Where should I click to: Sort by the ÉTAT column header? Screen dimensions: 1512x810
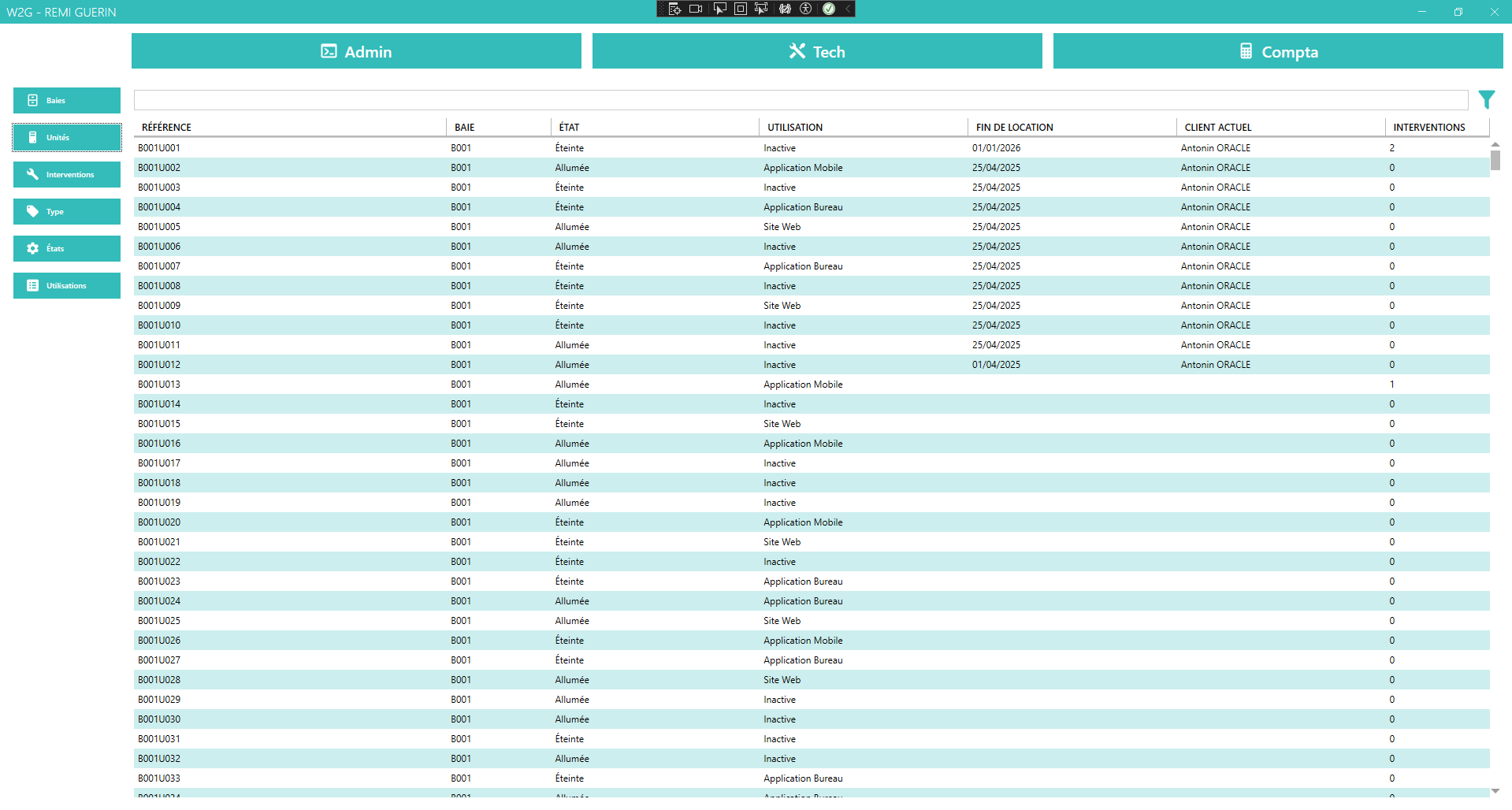click(655, 127)
